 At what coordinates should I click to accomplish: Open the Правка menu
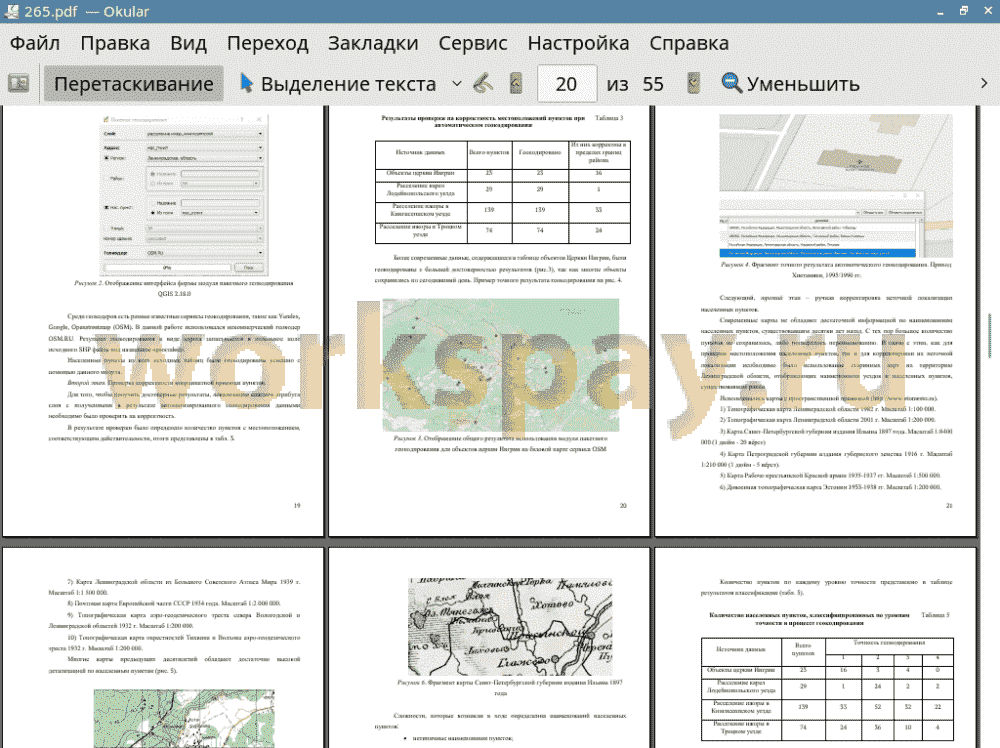coord(115,43)
